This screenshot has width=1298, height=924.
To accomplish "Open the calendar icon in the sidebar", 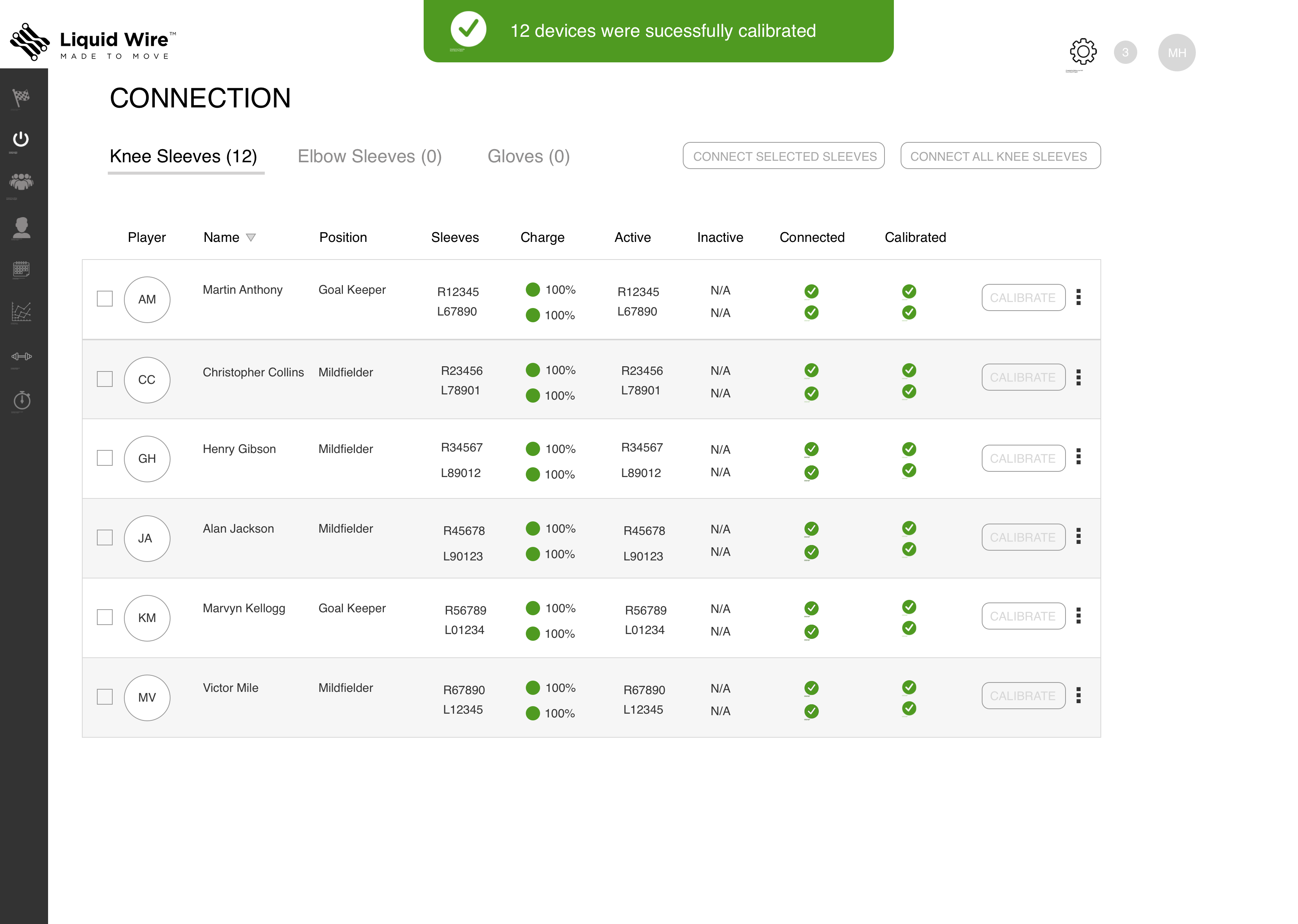I will coord(22,269).
